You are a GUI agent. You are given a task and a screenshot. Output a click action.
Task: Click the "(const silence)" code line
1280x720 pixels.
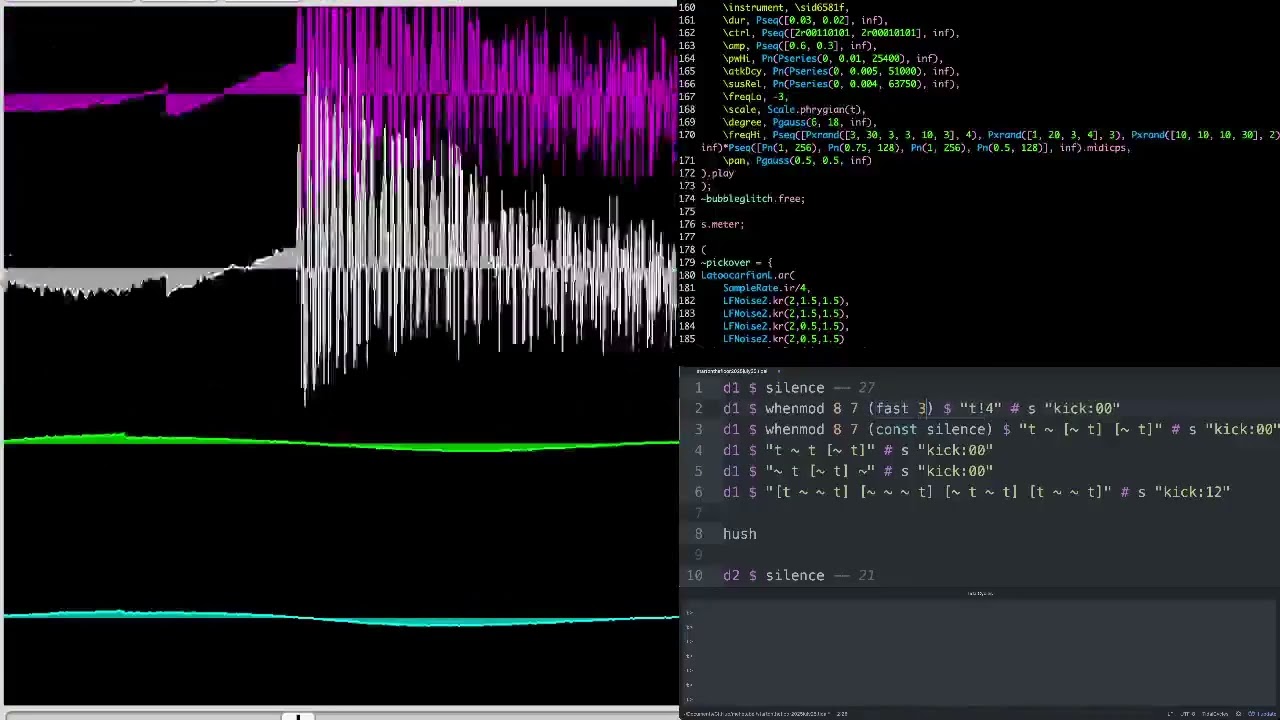[1001, 430]
